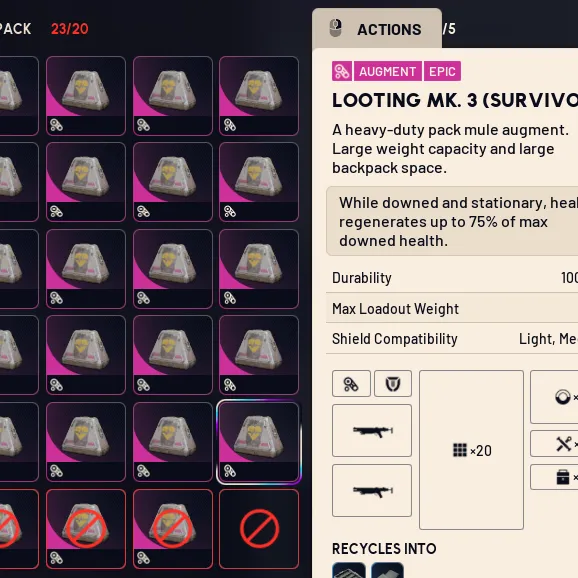578x578 pixels.
Task: Click the backpack x20 slots box
Action: click(x=471, y=450)
